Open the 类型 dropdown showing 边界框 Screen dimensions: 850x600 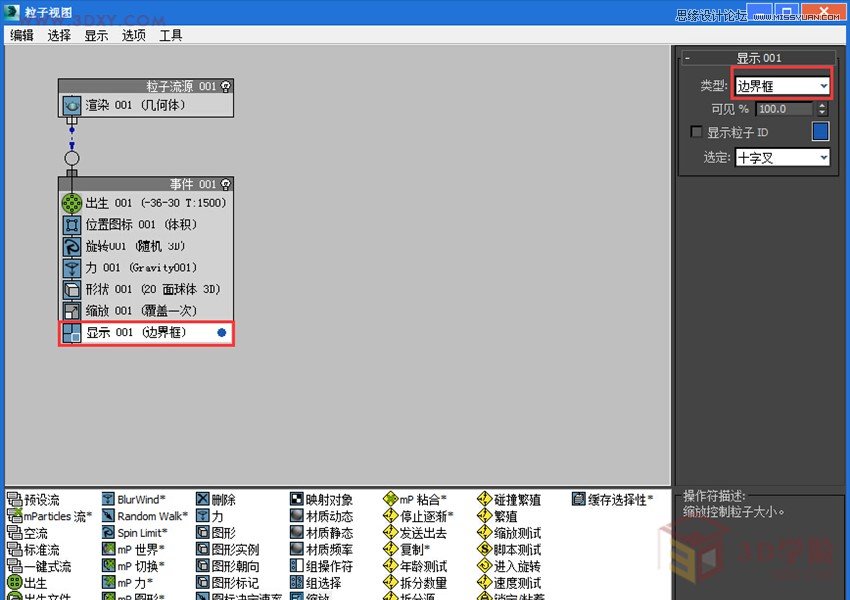(x=783, y=84)
